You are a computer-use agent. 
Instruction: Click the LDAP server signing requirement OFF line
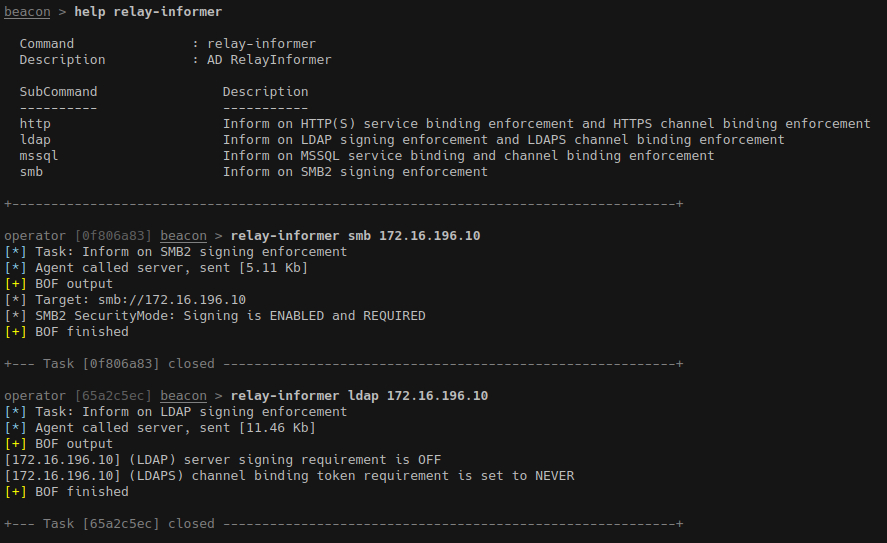point(222,460)
